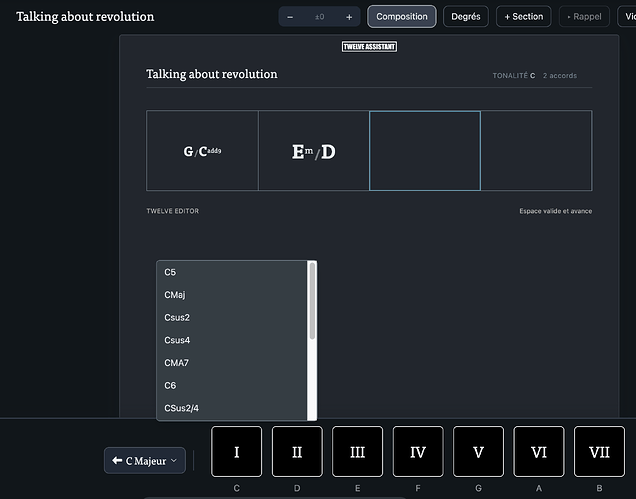Select degree IV (F)
The height and width of the screenshot is (499, 636).
click(418, 452)
